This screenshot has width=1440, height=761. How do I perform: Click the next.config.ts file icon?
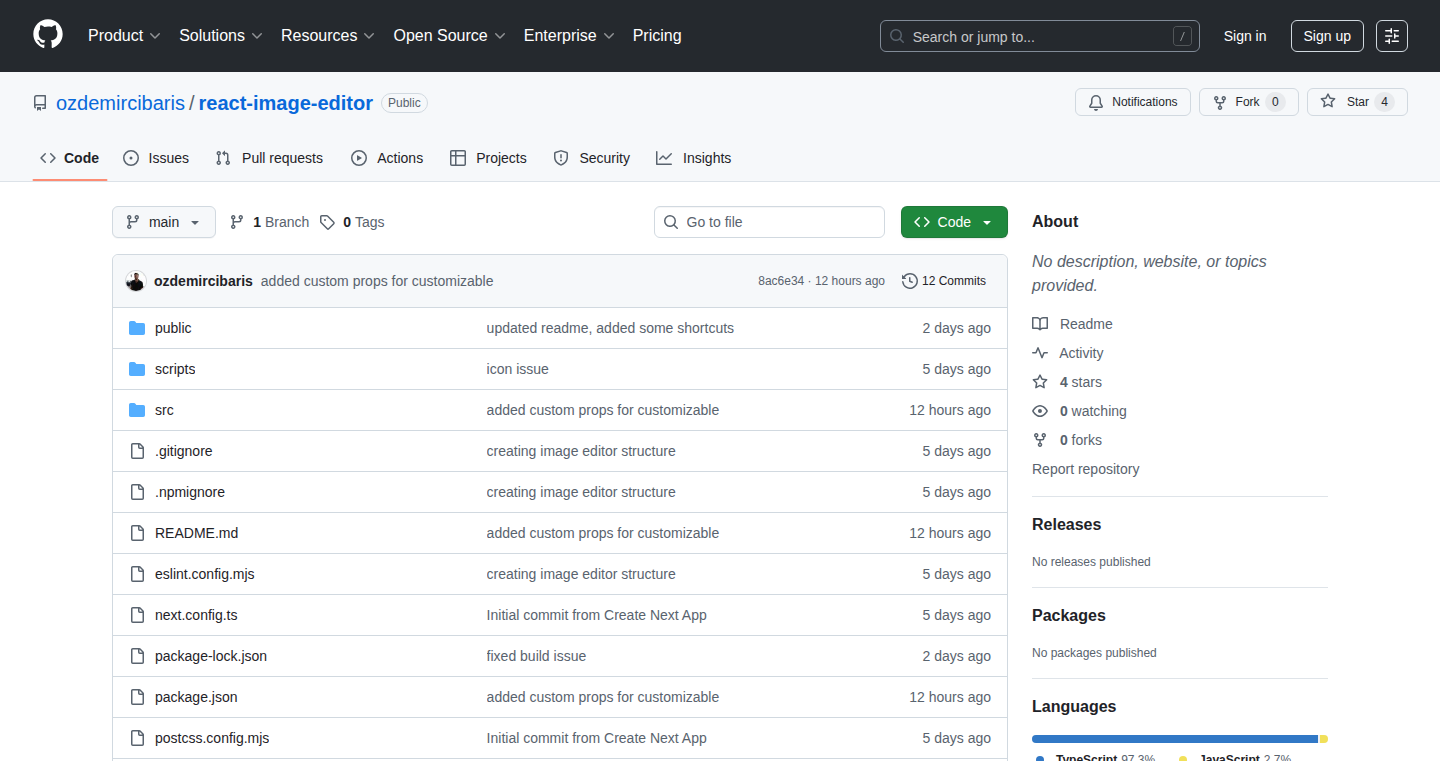coord(137,615)
